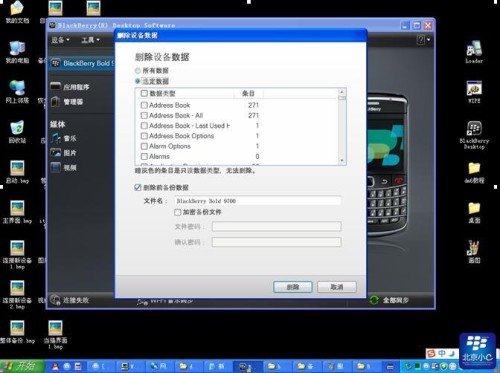Viewport: 500px width, 373px height.
Task: Select the 所有数据 (all data) radio button
Action: point(137,71)
